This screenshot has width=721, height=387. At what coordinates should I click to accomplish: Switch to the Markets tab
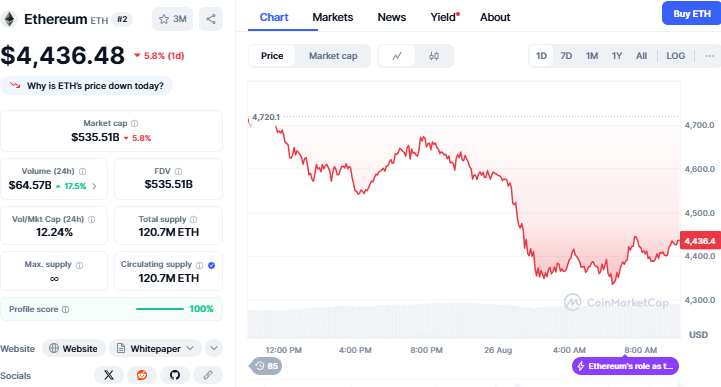[332, 17]
